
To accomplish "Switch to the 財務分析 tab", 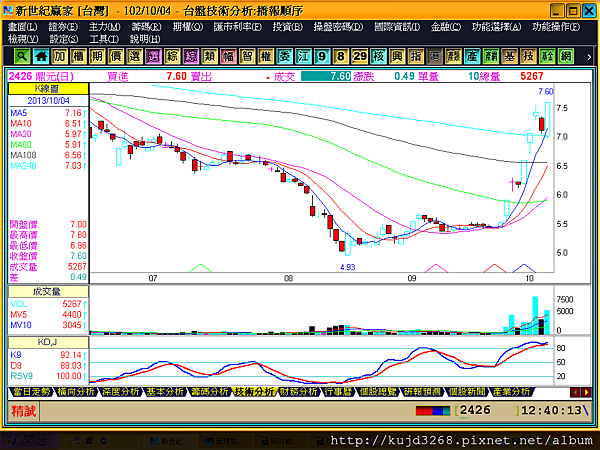I will coord(298,392).
